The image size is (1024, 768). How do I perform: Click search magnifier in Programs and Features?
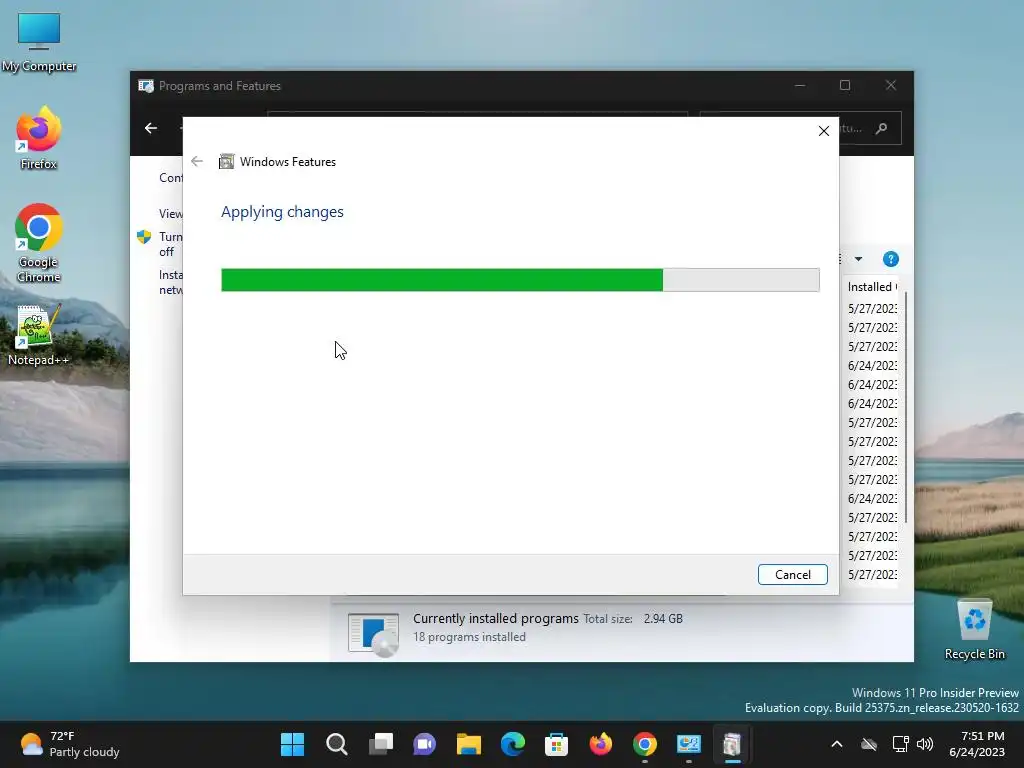[x=881, y=128]
